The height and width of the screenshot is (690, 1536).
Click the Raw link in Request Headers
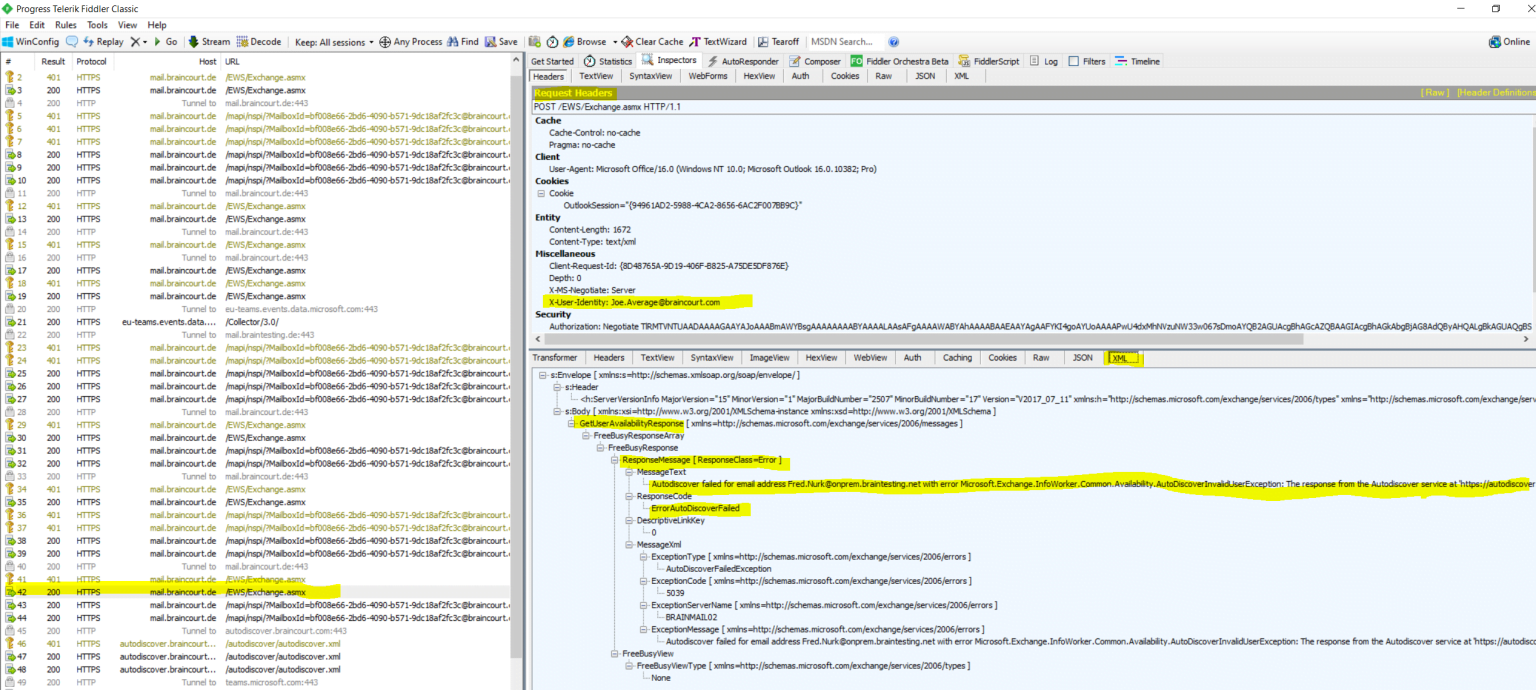pos(1436,92)
